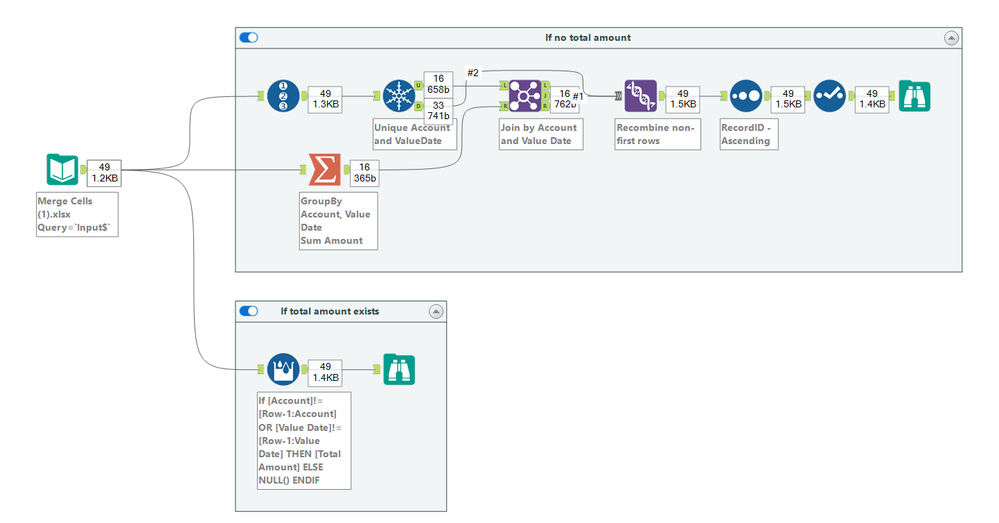
Task: Disable the 'If total amount exists' container
Action: [248, 311]
